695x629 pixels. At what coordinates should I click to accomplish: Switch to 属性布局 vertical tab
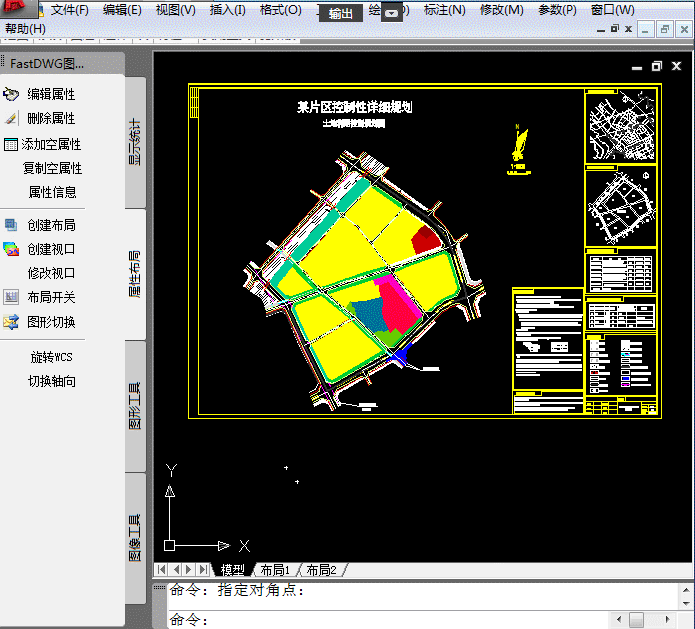click(135, 274)
